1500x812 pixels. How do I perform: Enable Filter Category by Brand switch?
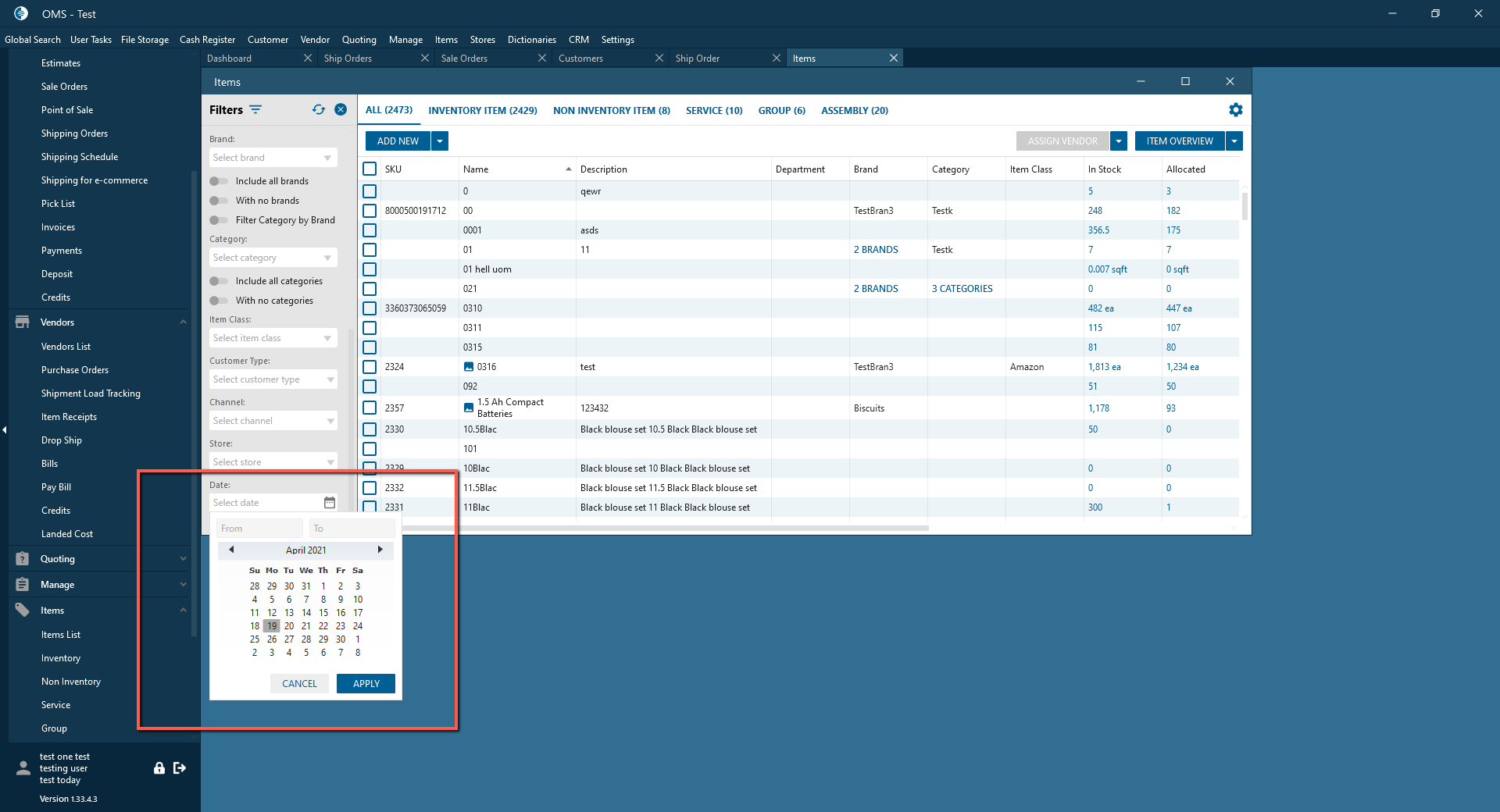[219, 220]
